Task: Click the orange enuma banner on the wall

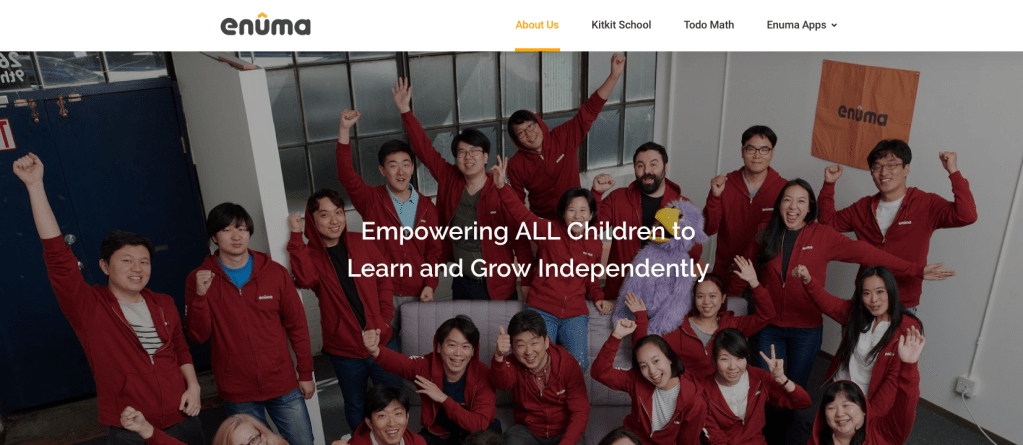Action: pyautogui.click(x=864, y=114)
